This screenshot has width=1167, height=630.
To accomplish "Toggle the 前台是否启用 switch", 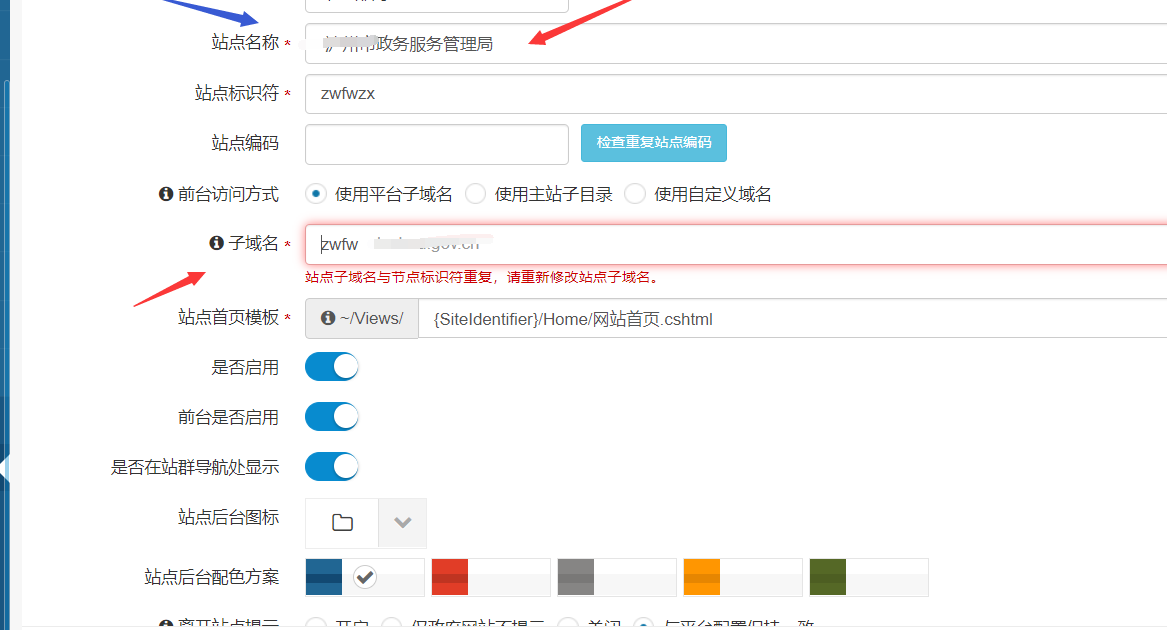I will click(x=332, y=417).
